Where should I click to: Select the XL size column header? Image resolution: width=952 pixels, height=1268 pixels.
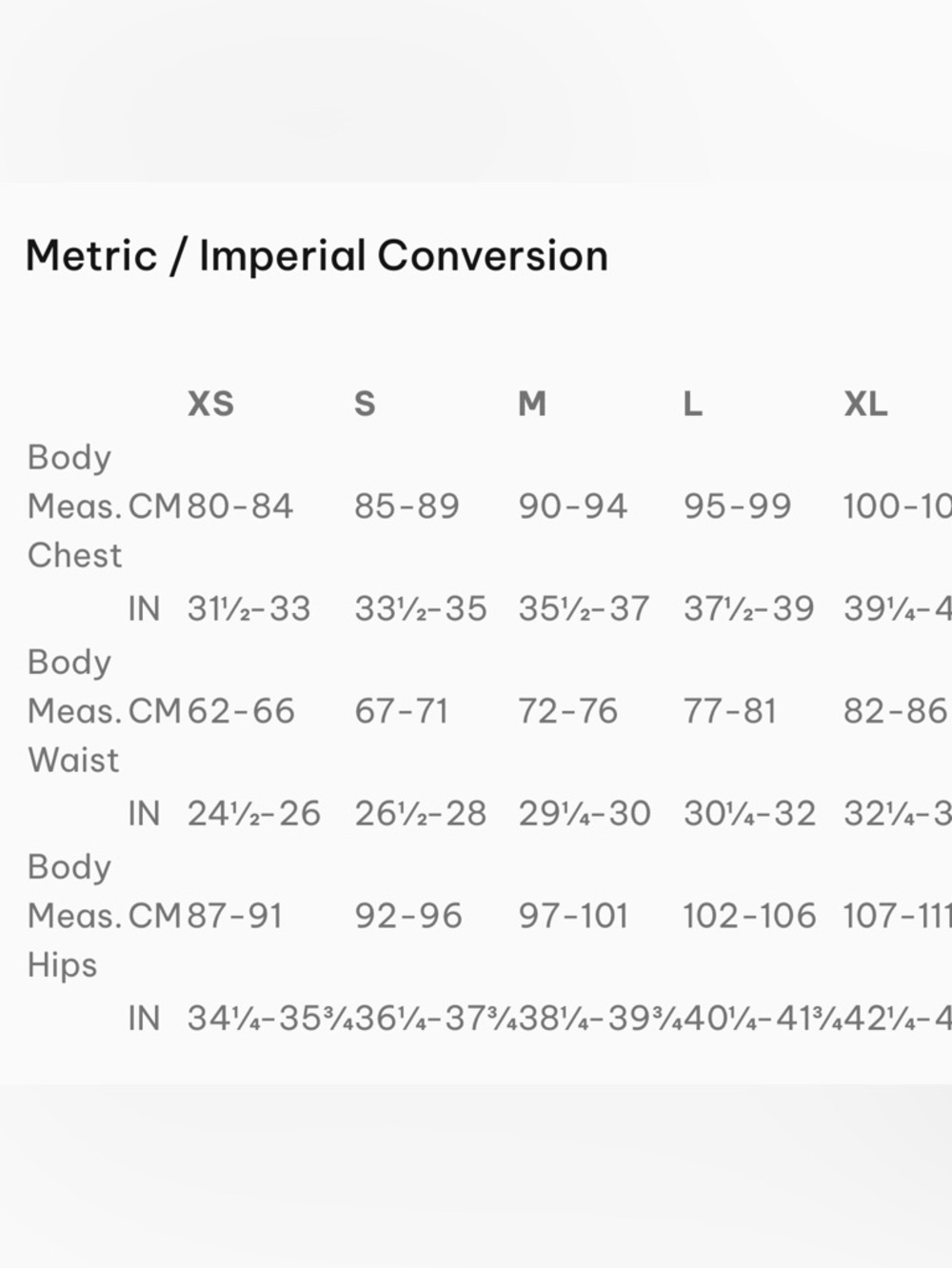(x=865, y=404)
